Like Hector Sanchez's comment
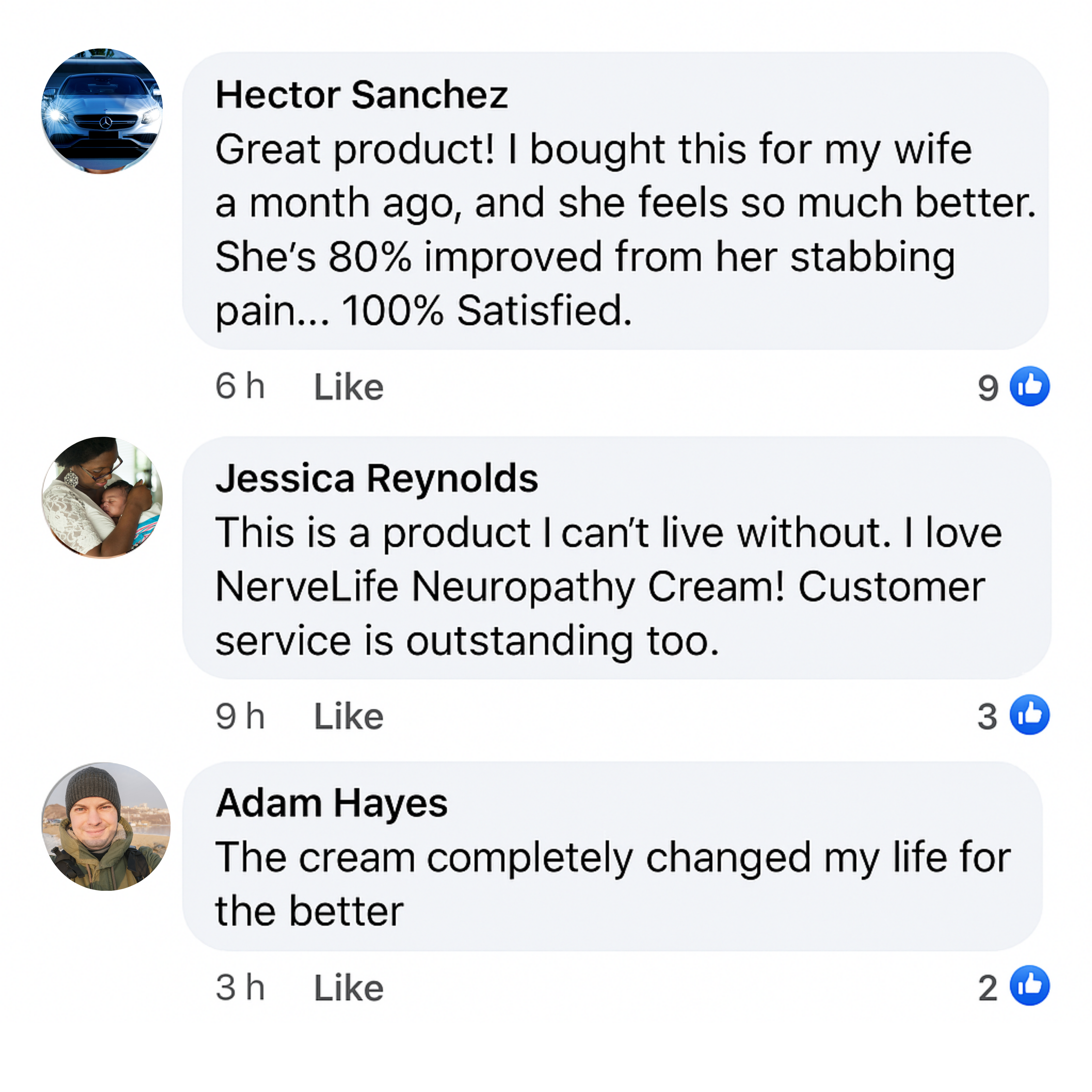 pos(349,387)
